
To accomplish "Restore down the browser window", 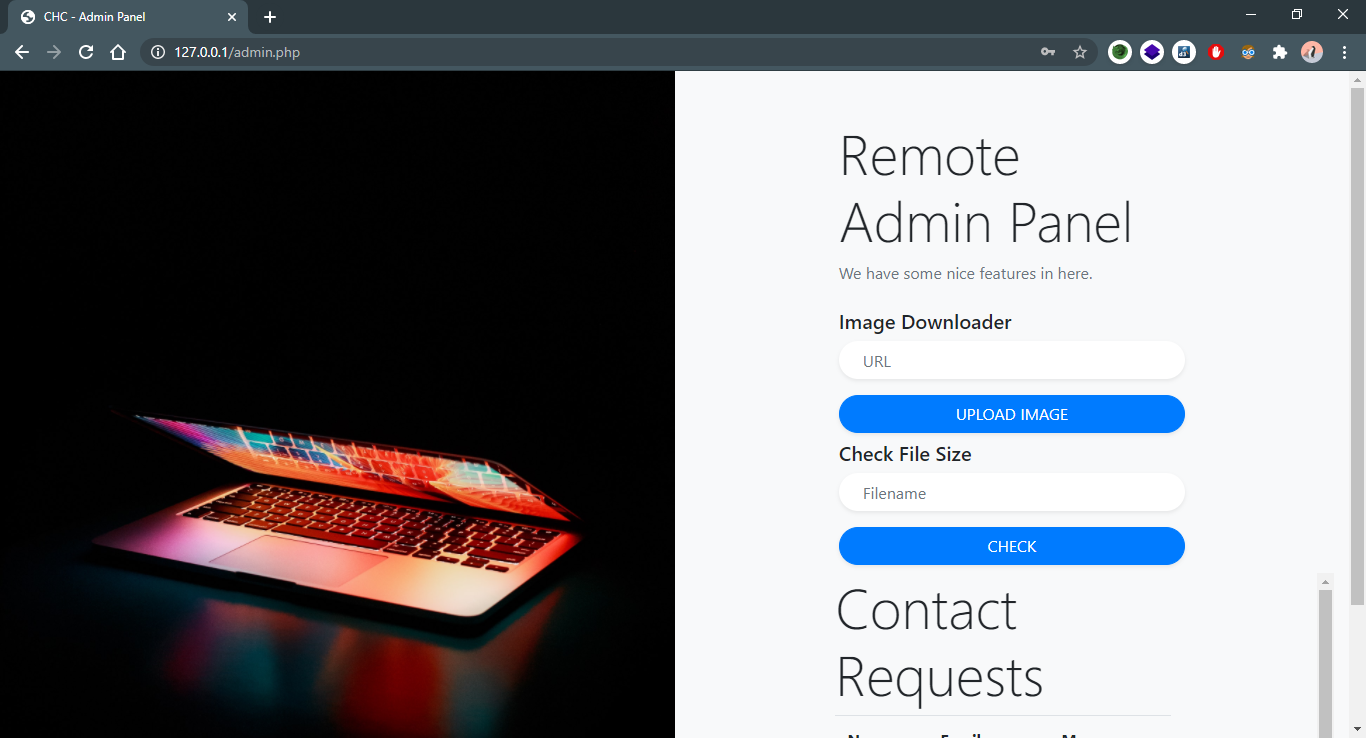I will pyautogui.click(x=1297, y=14).
